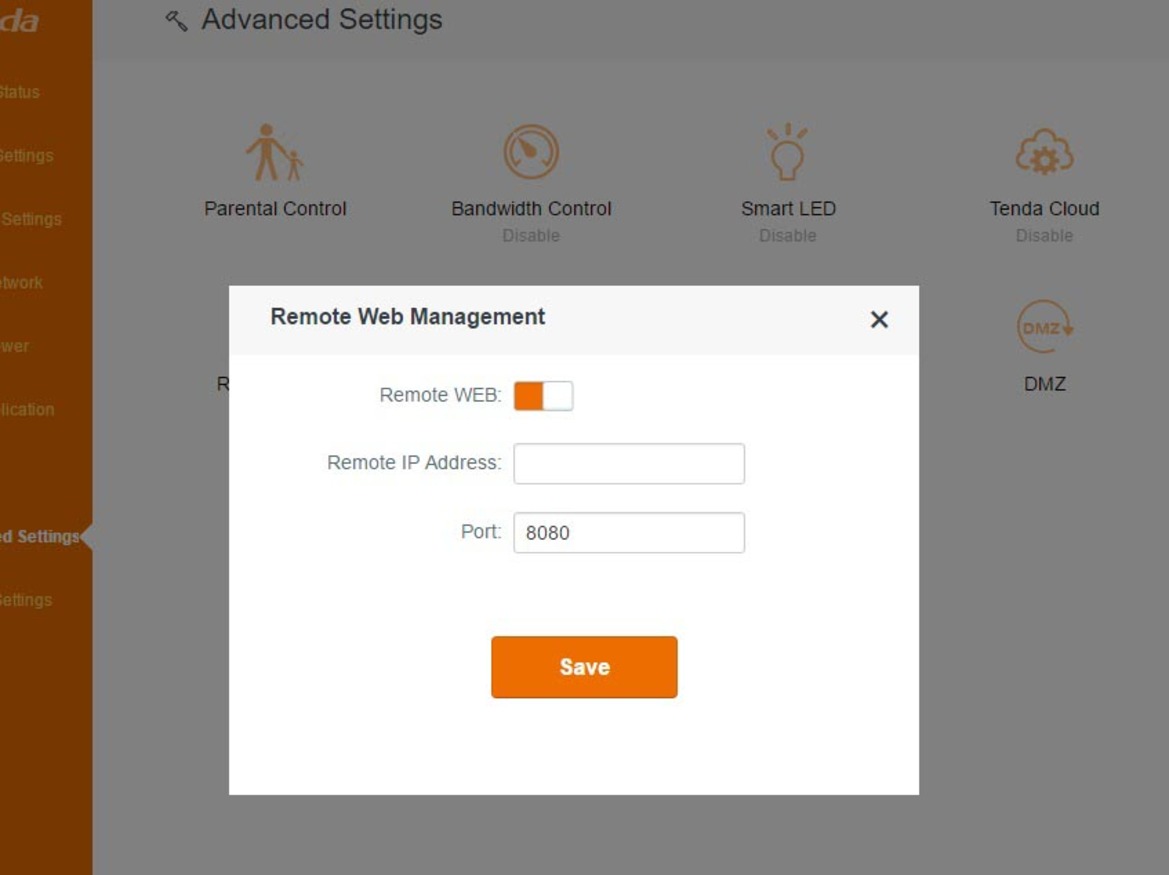
Task: Click the Parental Control label
Action: point(275,209)
